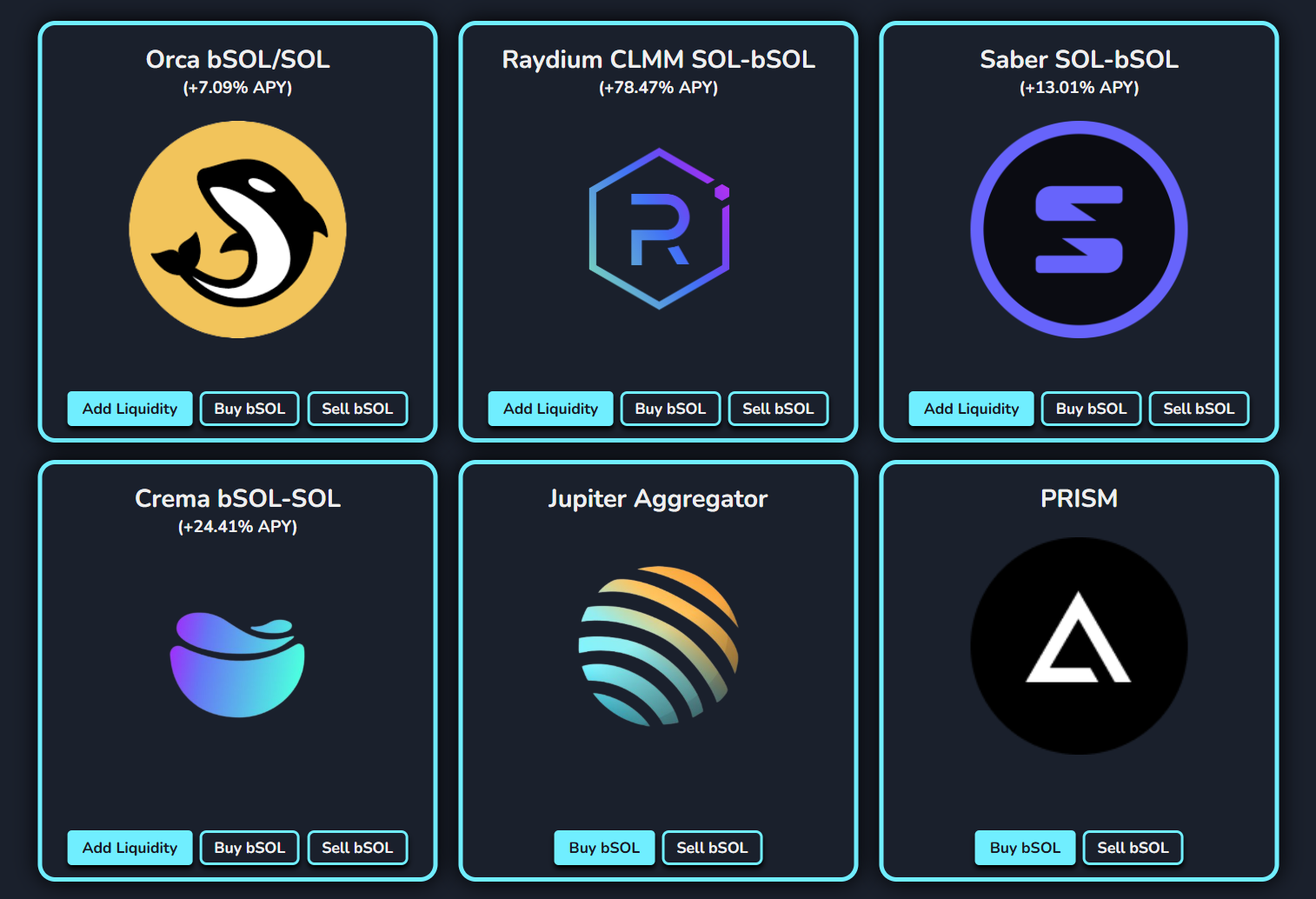Buy bSOL on the Raydium card
1316x899 pixels.
pos(670,409)
